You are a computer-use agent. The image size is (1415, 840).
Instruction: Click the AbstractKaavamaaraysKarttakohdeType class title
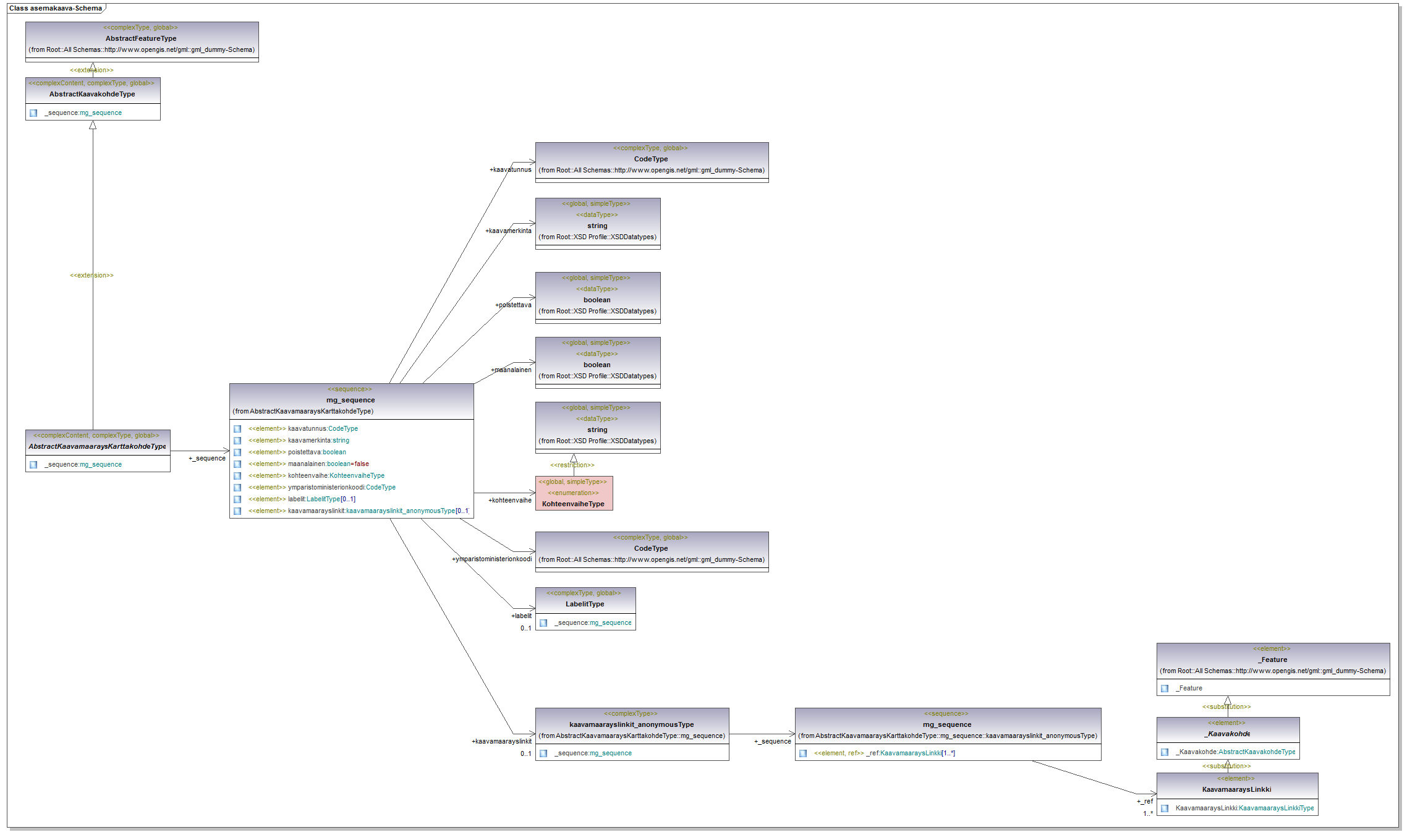click(97, 446)
